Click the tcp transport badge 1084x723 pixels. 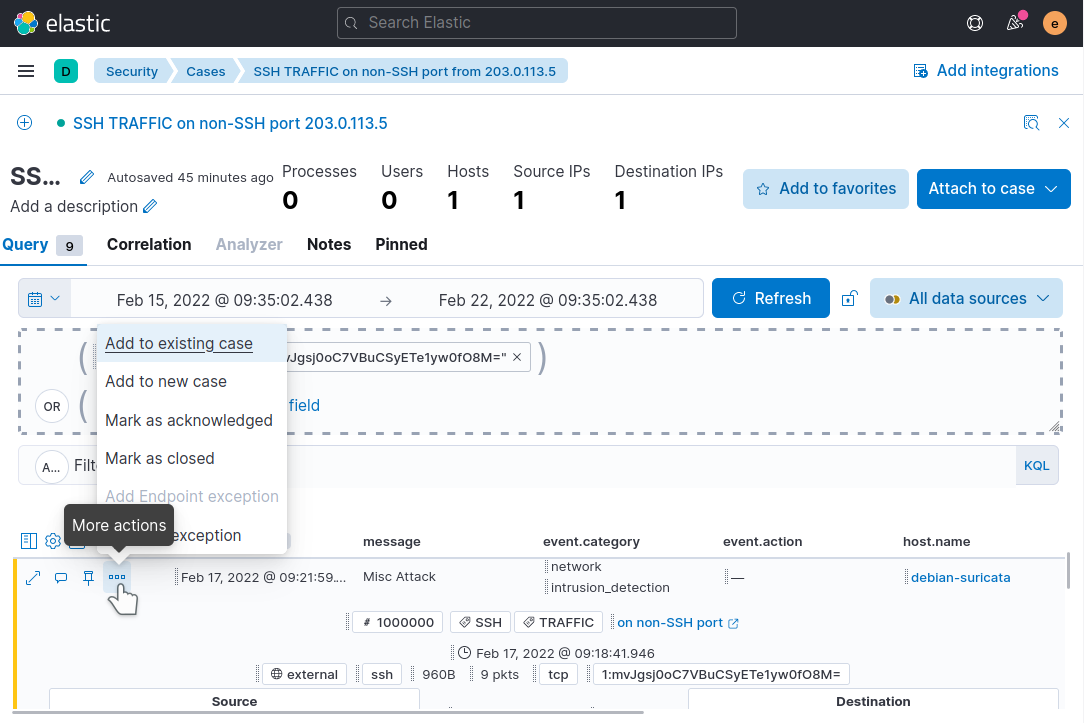click(x=558, y=674)
